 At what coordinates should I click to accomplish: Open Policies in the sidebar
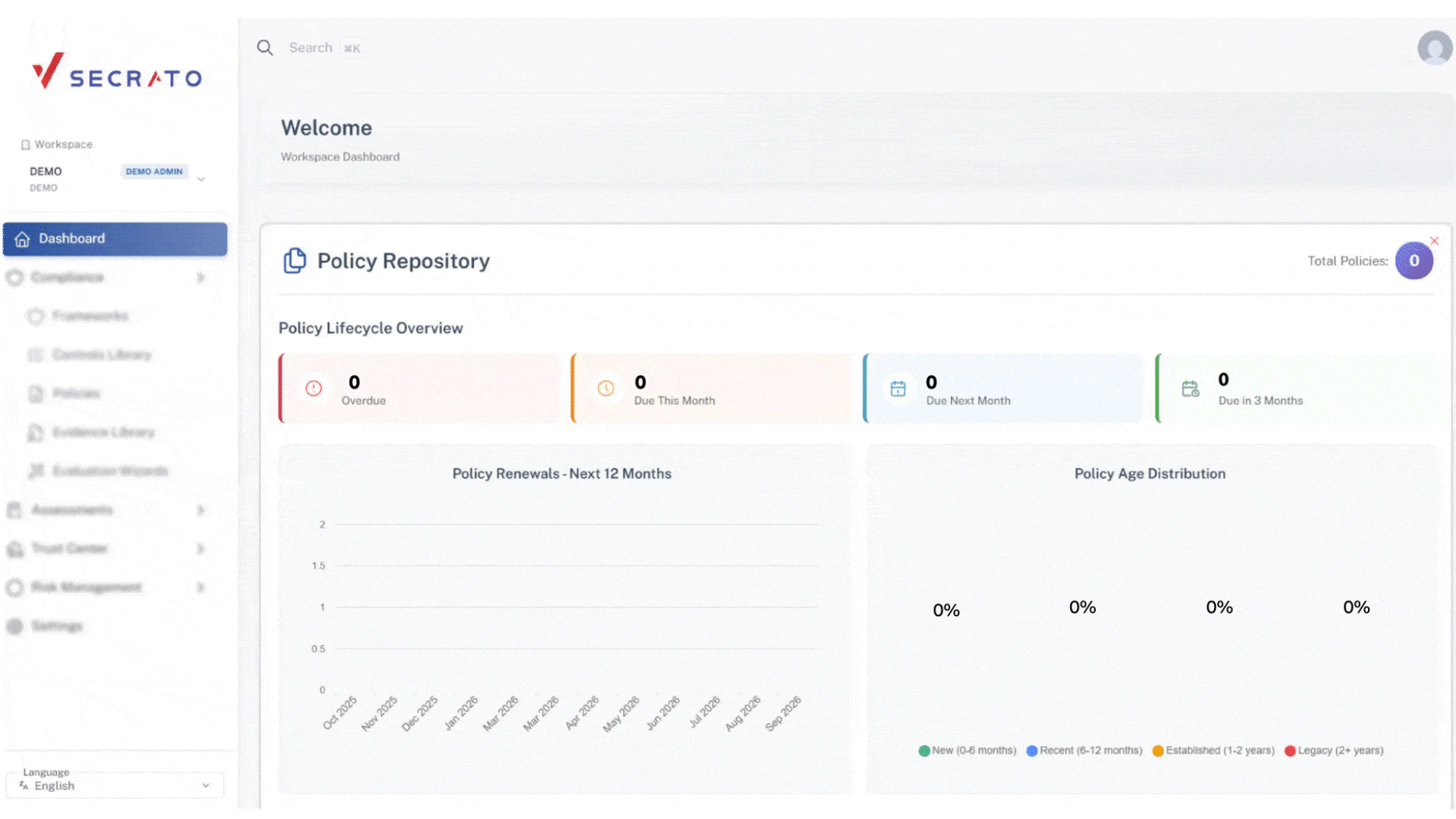tap(76, 394)
